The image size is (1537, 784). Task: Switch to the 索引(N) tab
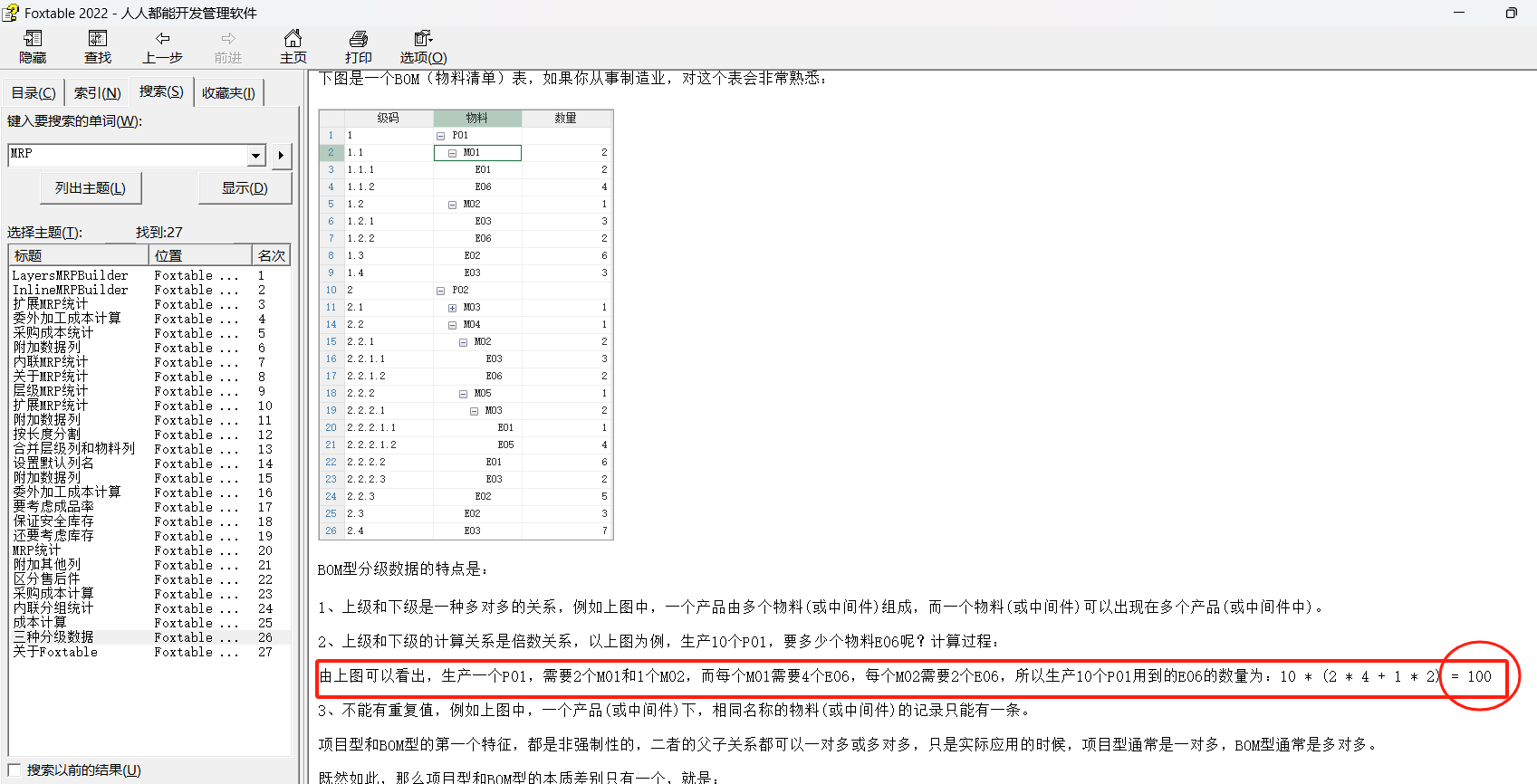97,92
